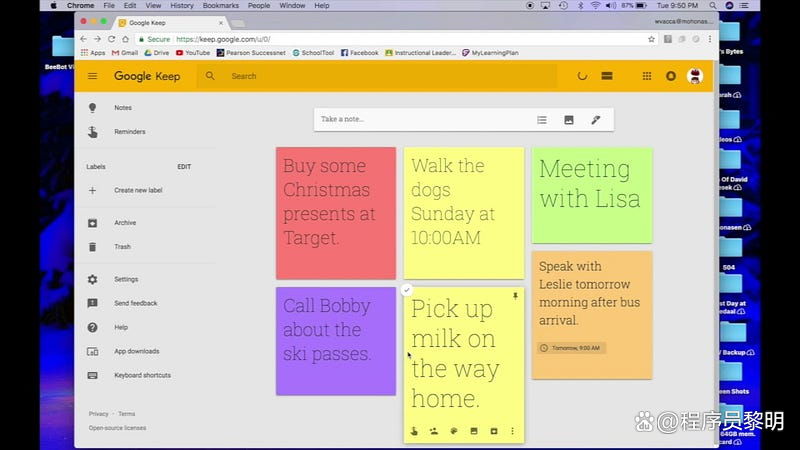
Task: Reload the page in Chrome
Action: pyautogui.click(x=111, y=39)
